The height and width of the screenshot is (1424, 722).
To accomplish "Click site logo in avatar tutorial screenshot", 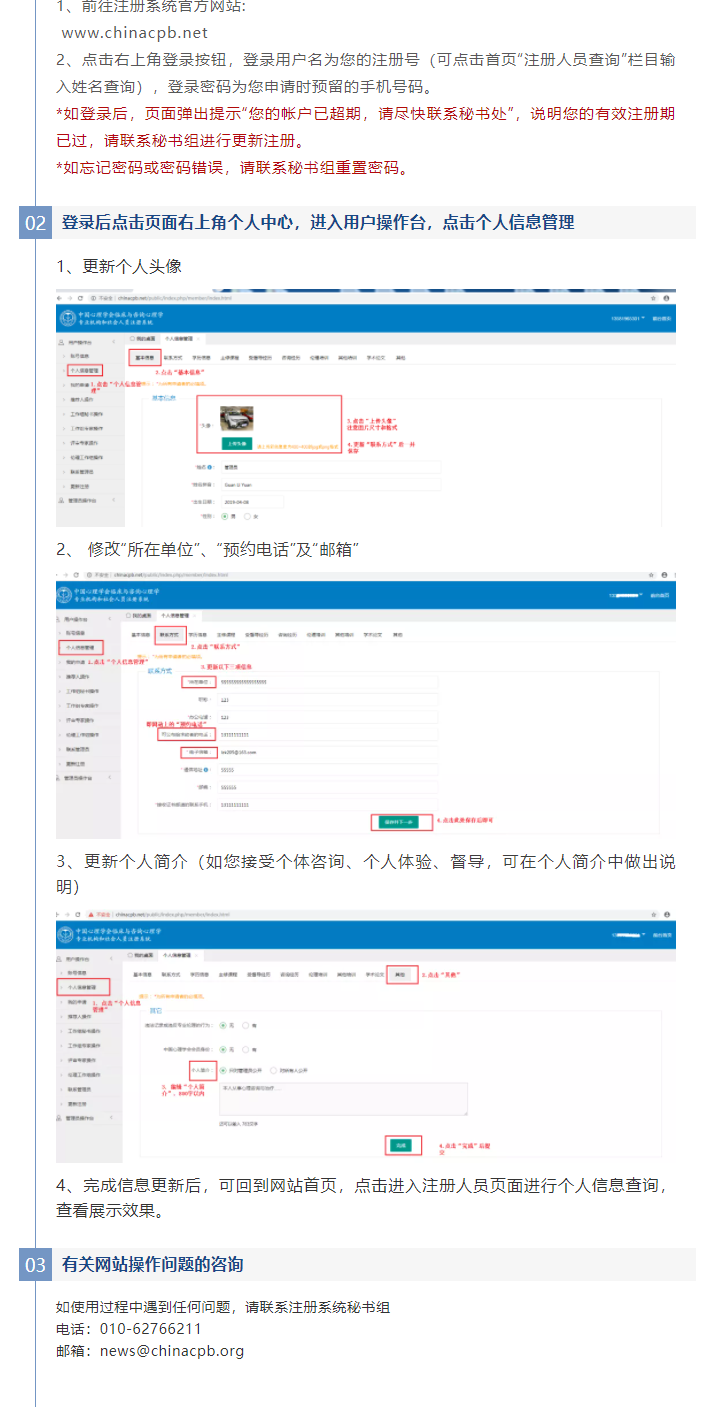I will tap(68, 318).
